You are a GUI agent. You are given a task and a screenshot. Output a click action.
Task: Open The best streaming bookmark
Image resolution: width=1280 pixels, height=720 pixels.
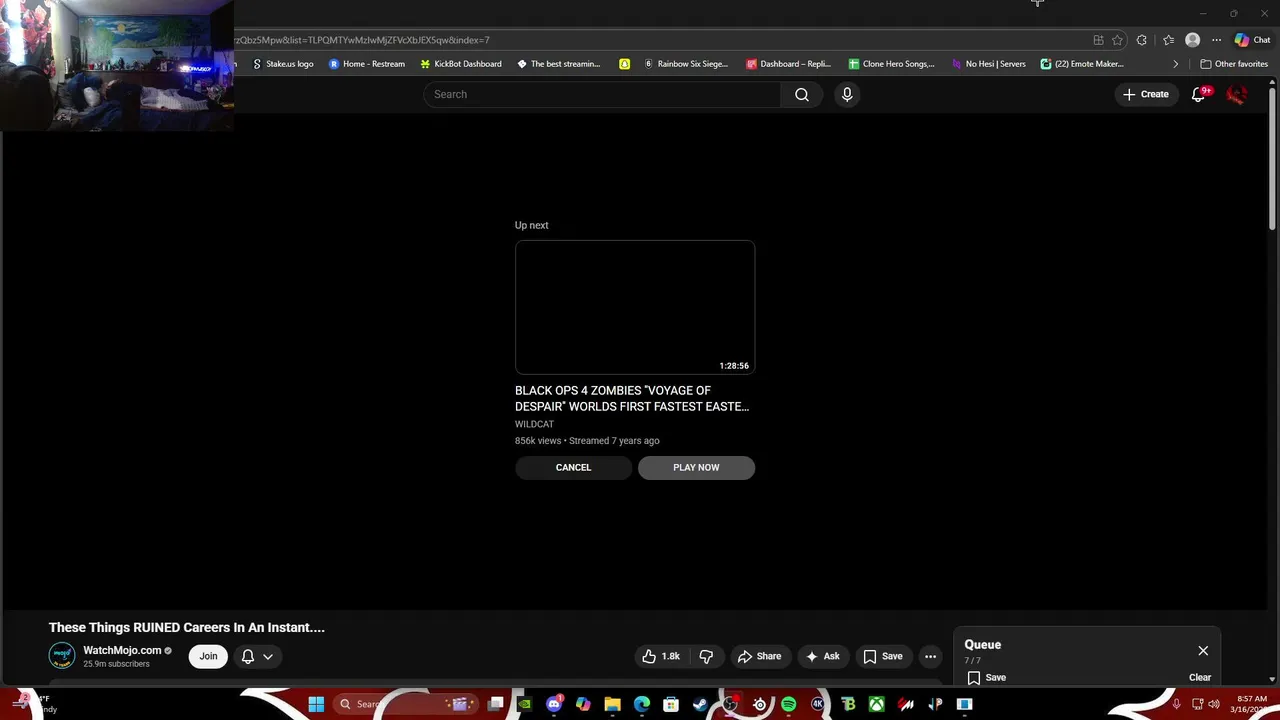(x=558, y=64)
